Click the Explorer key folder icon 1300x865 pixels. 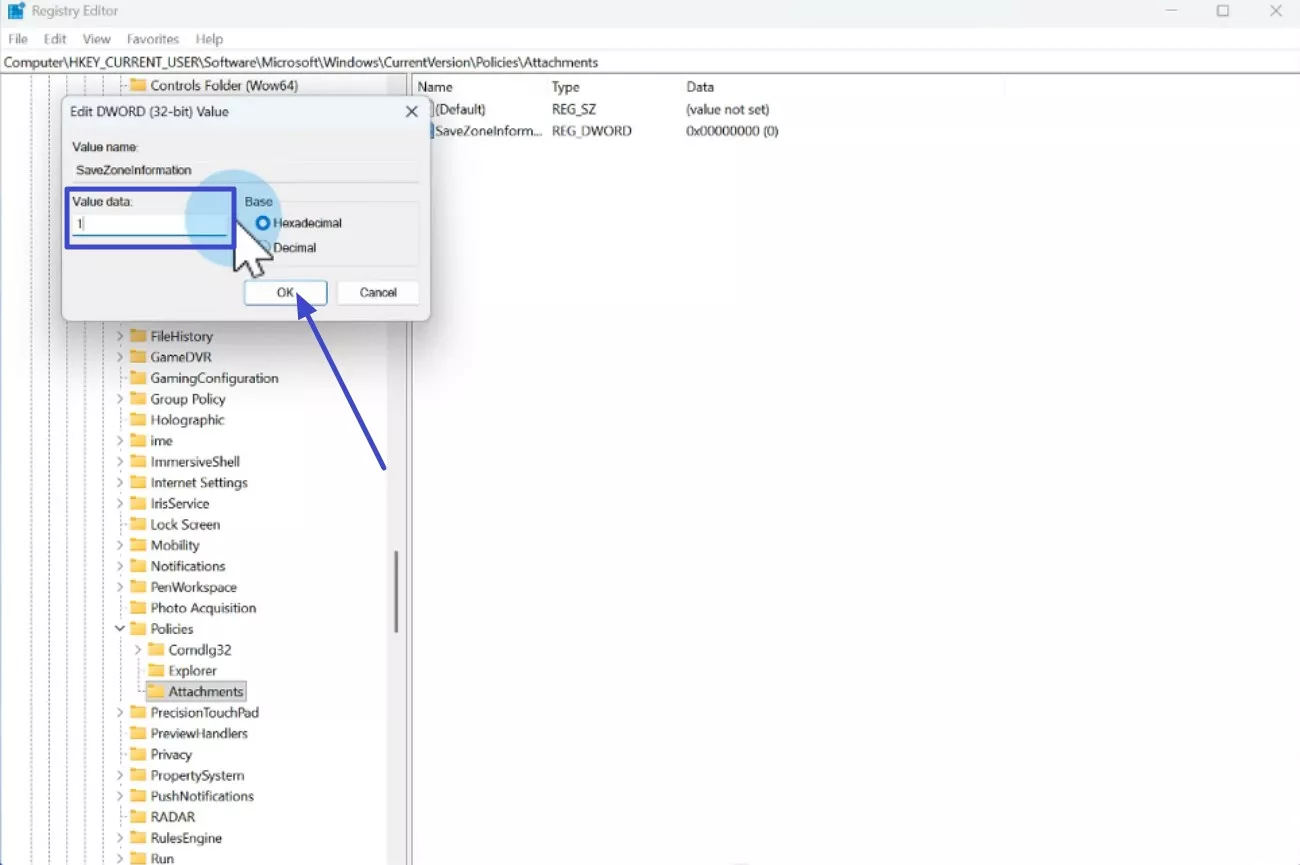click(156, 670)
